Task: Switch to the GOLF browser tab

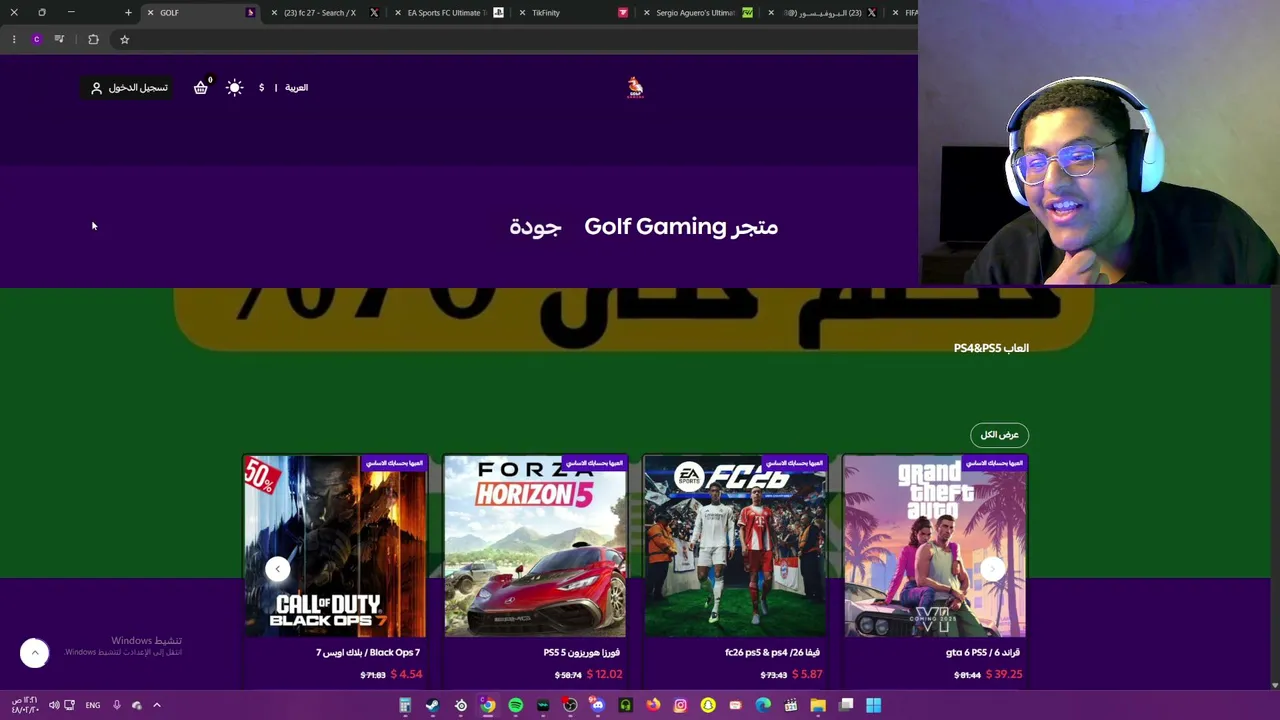Action: tap(203, 13)
